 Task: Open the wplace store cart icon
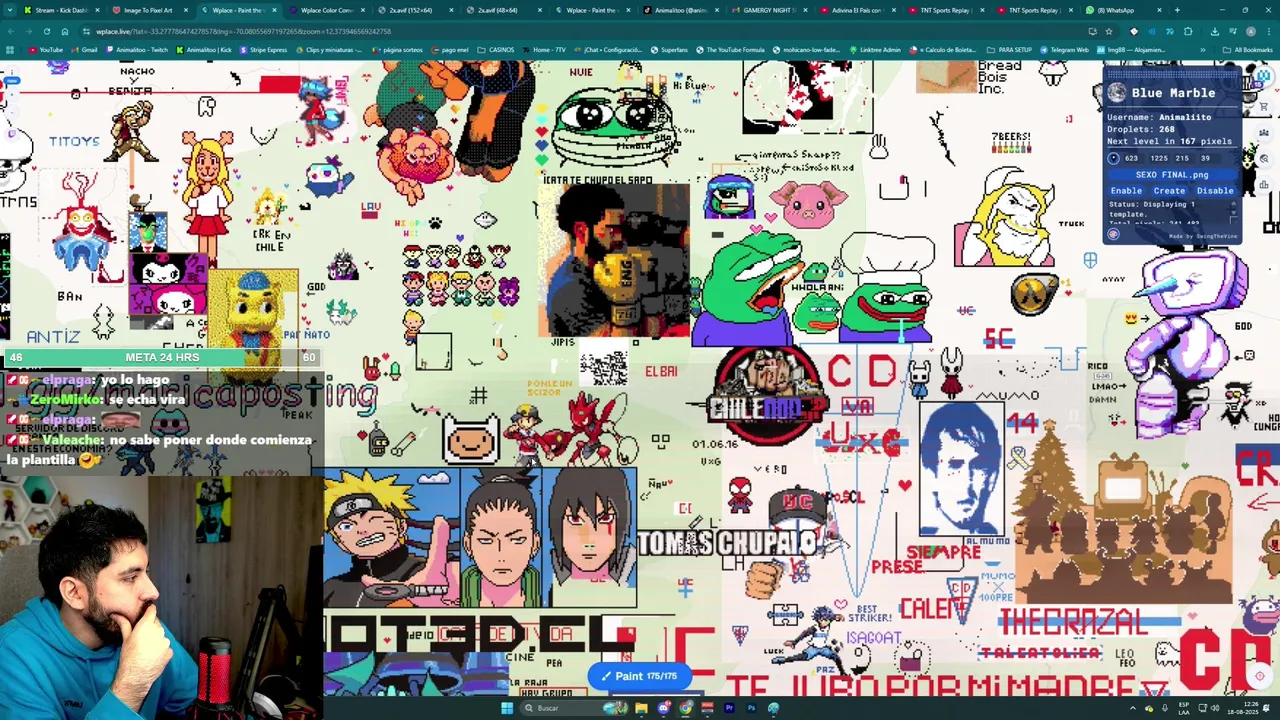(1264, 107)
